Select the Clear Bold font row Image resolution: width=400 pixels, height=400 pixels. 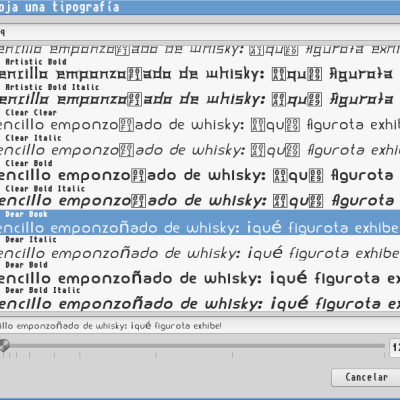(200, 172)
